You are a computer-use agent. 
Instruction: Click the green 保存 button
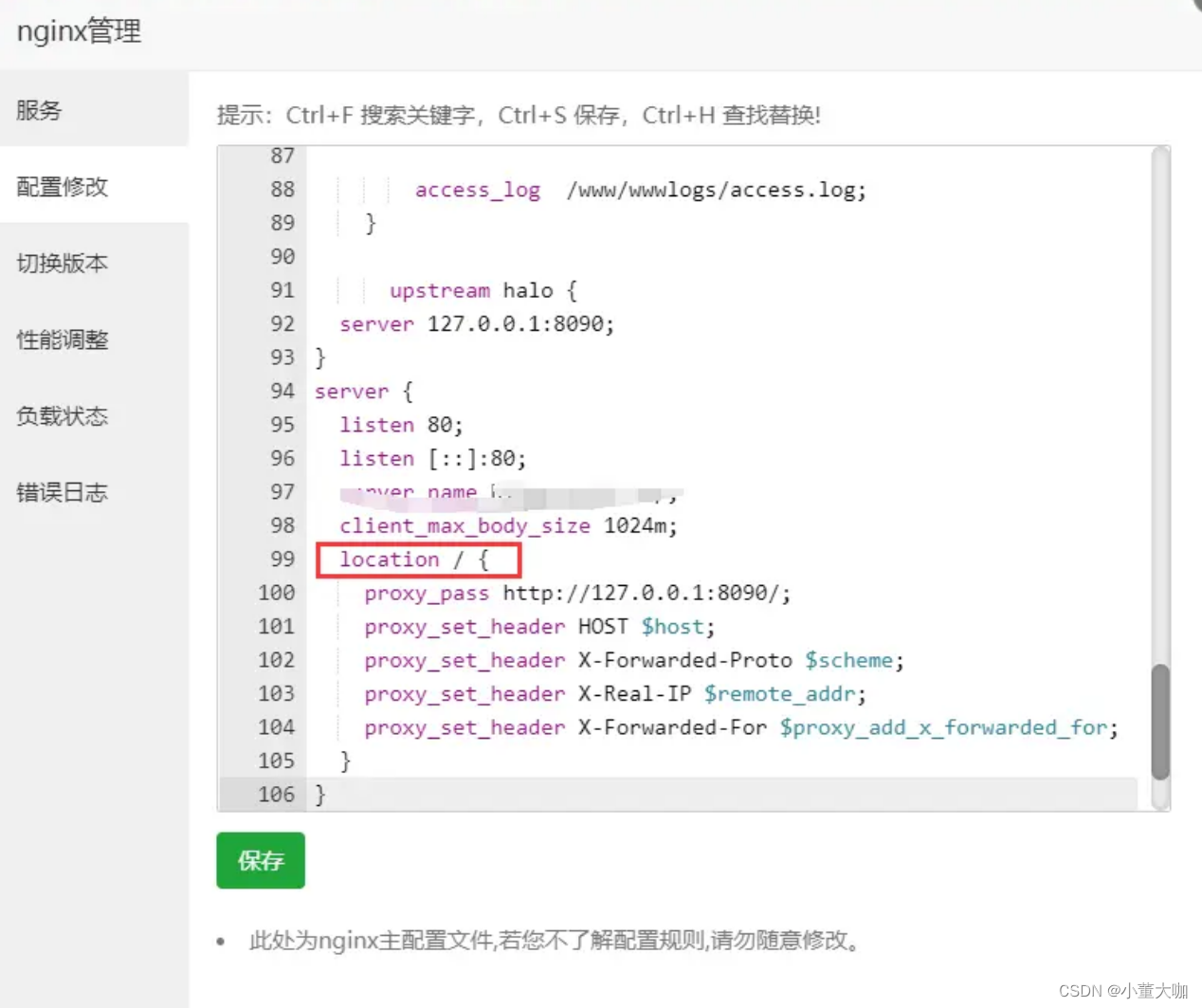[x=261, y=860]
